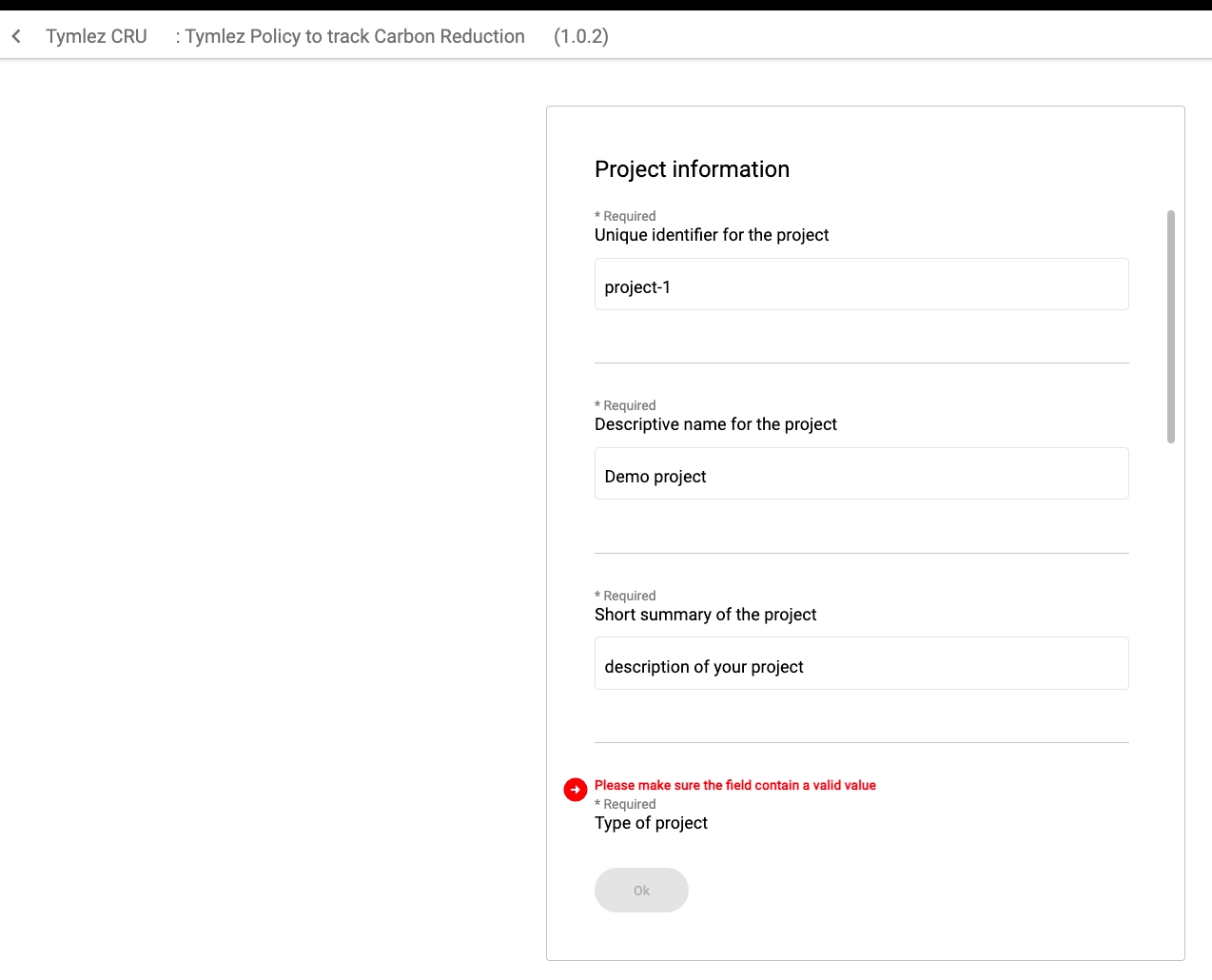
Task: Click the red arrow error icon
Action: click(x=576, y=790)
